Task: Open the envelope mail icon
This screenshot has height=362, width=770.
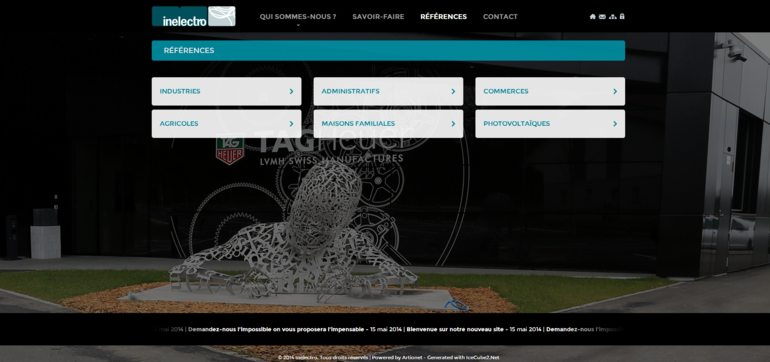Action: 602,17
